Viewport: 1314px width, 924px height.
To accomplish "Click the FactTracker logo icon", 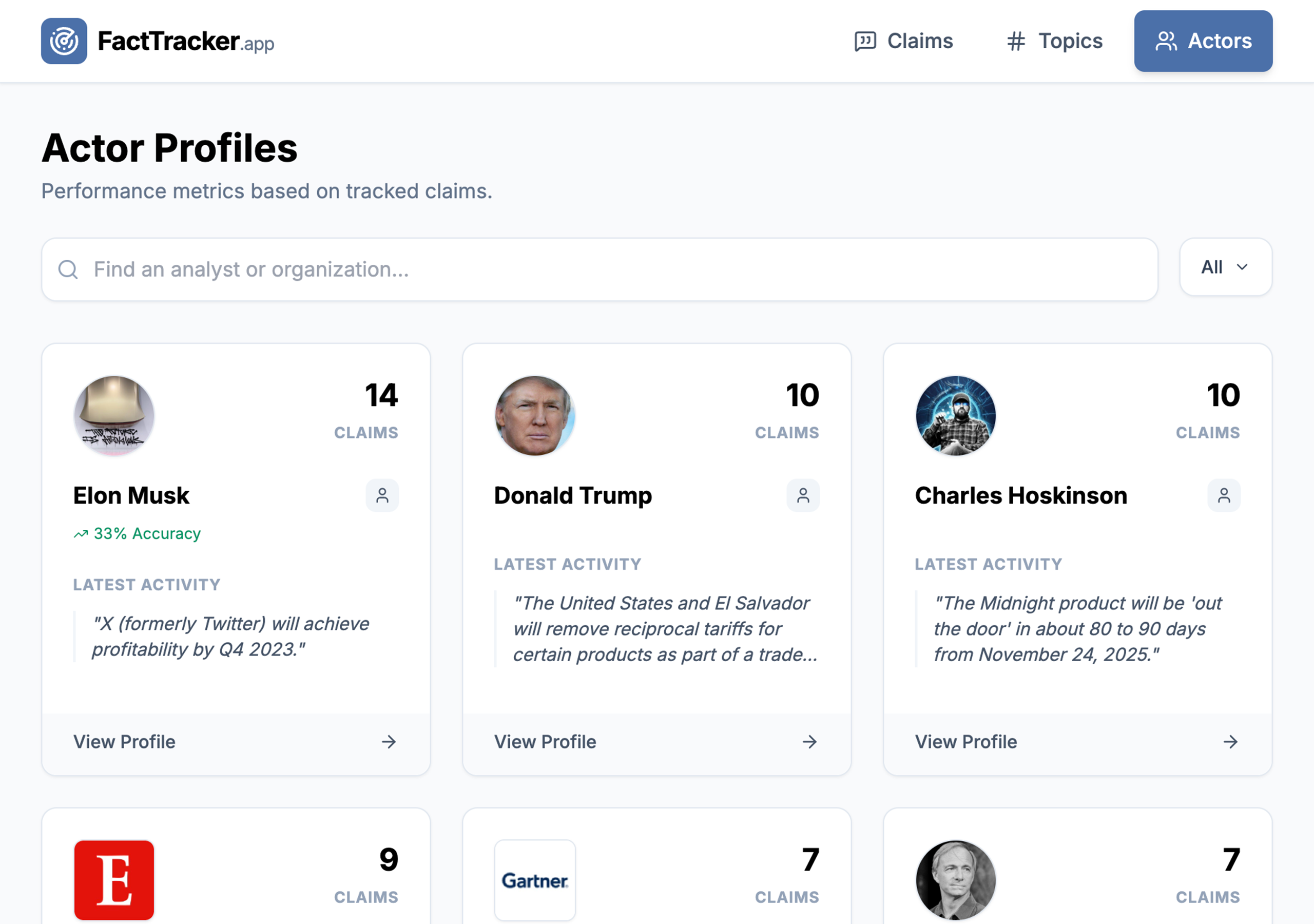I will click(64, 41).
